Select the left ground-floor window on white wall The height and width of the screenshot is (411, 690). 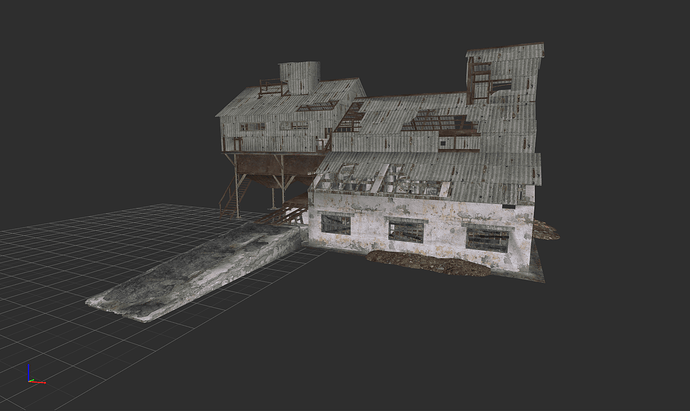pos(336,223)
